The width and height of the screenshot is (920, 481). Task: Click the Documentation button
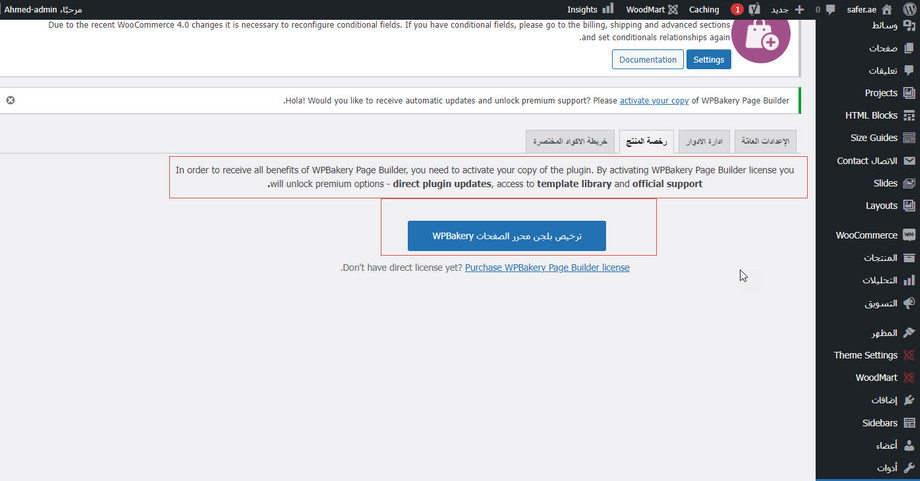click(x=648, y=59)
